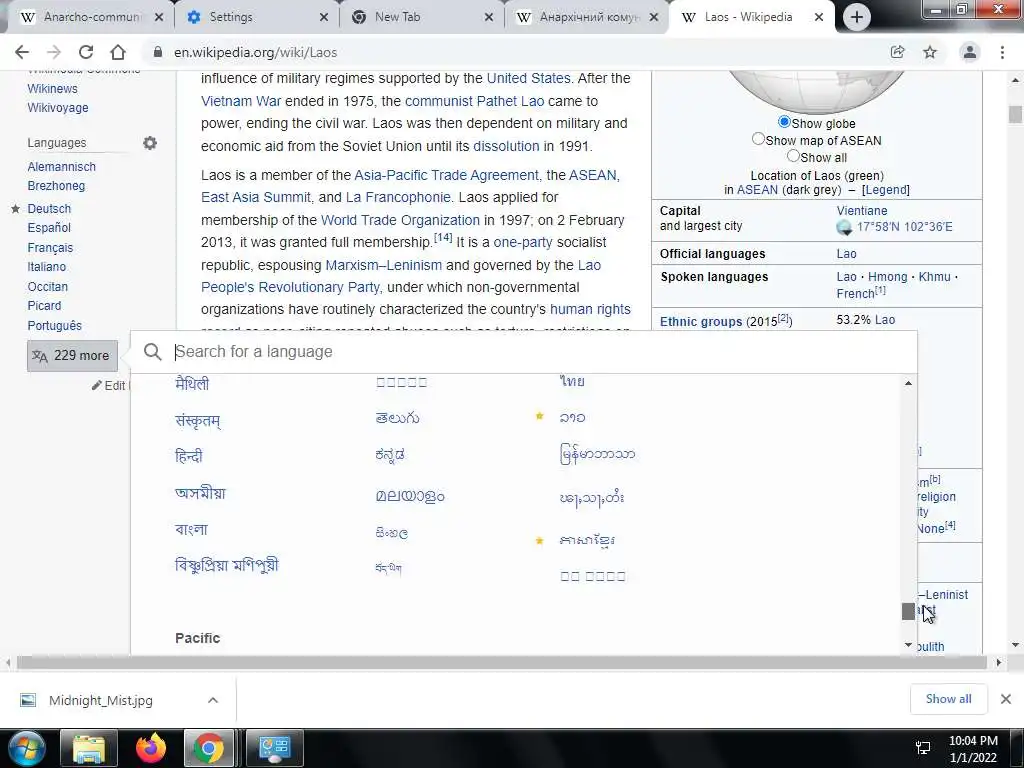The height and width of the screenshot is (768, 1024).
Task: Choose हिन्दी in the language list
Action: click(x=189, y=456)
